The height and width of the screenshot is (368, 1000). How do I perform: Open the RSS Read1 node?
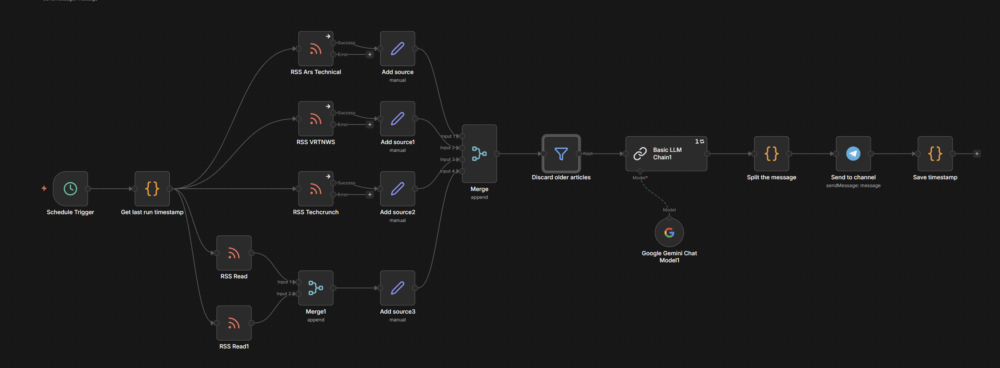234,323
